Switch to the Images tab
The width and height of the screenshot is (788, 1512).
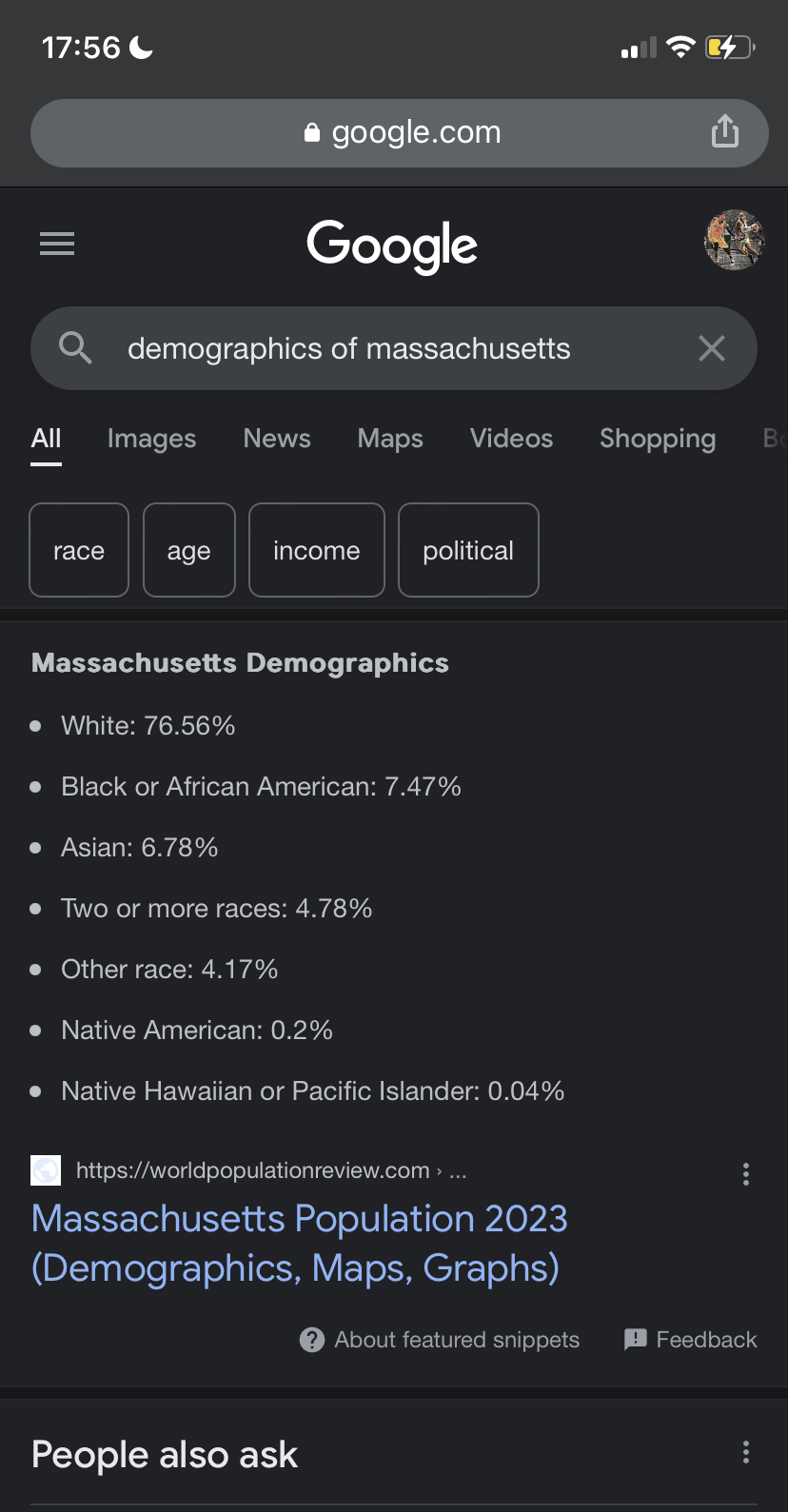(x=151, y=439)
